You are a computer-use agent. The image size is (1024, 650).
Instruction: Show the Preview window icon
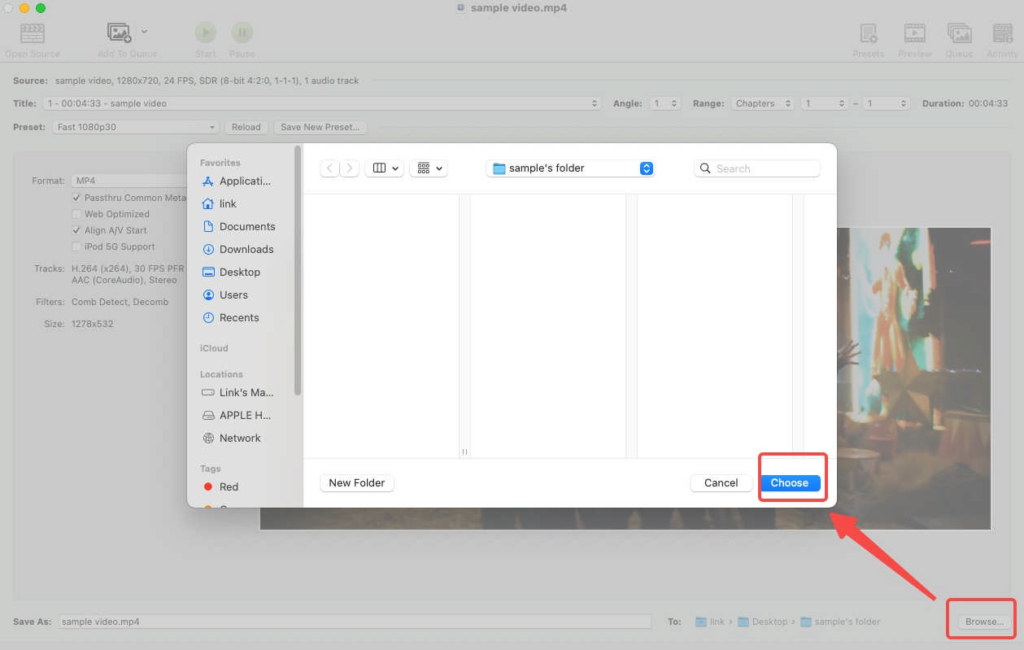914,32
